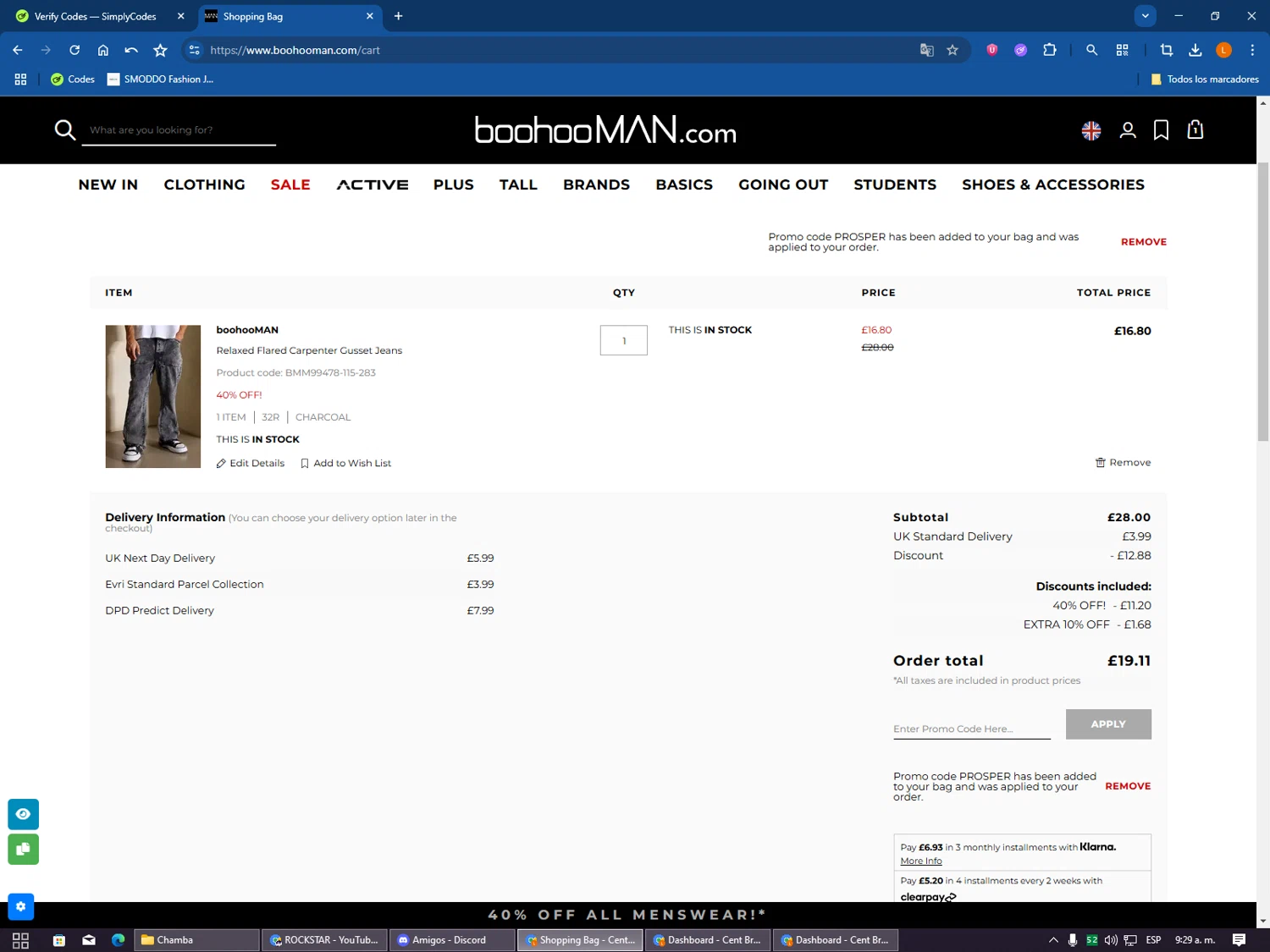Bookmark this page star in address bar
Screen dimensions: 1270x952
click(952, 50)
